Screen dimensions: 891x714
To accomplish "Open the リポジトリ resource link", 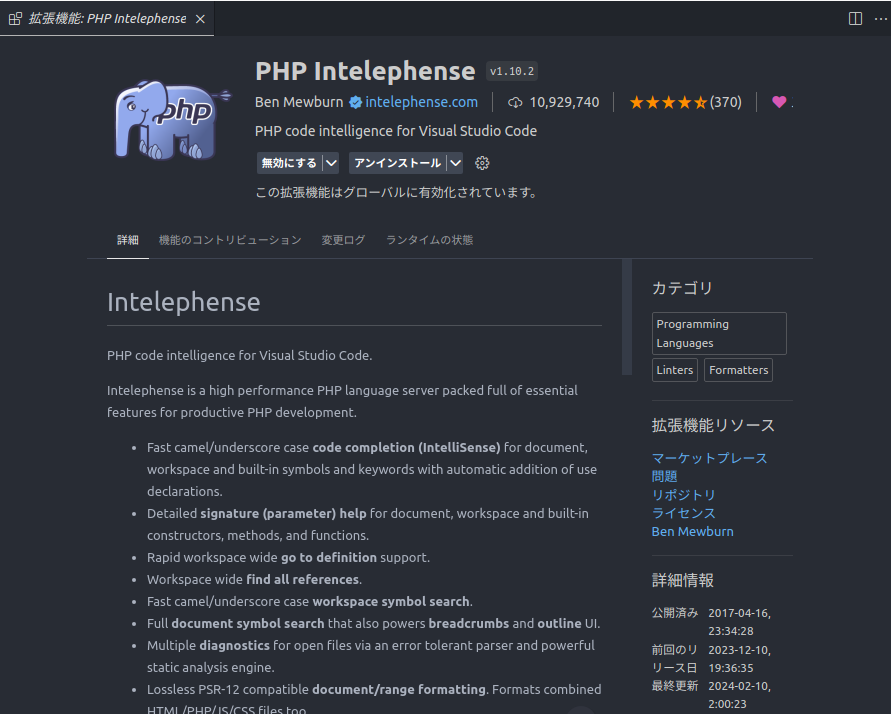I will [684, 495].
